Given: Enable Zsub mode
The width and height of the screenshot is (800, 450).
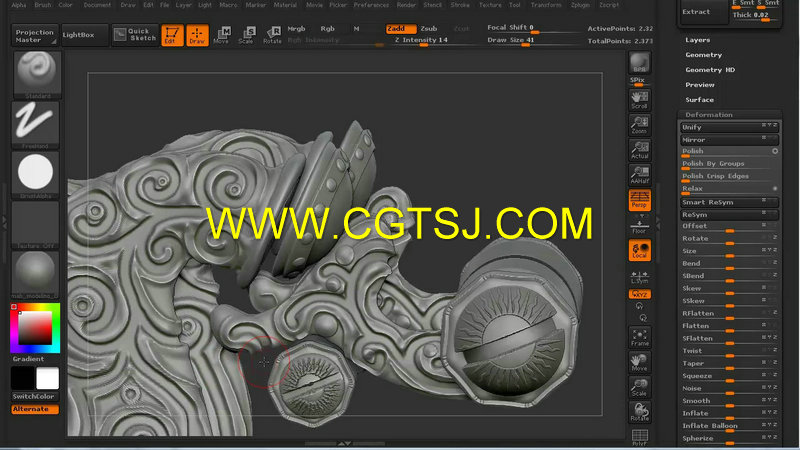Looking at the screenshot, I should [x=429, y=29].
